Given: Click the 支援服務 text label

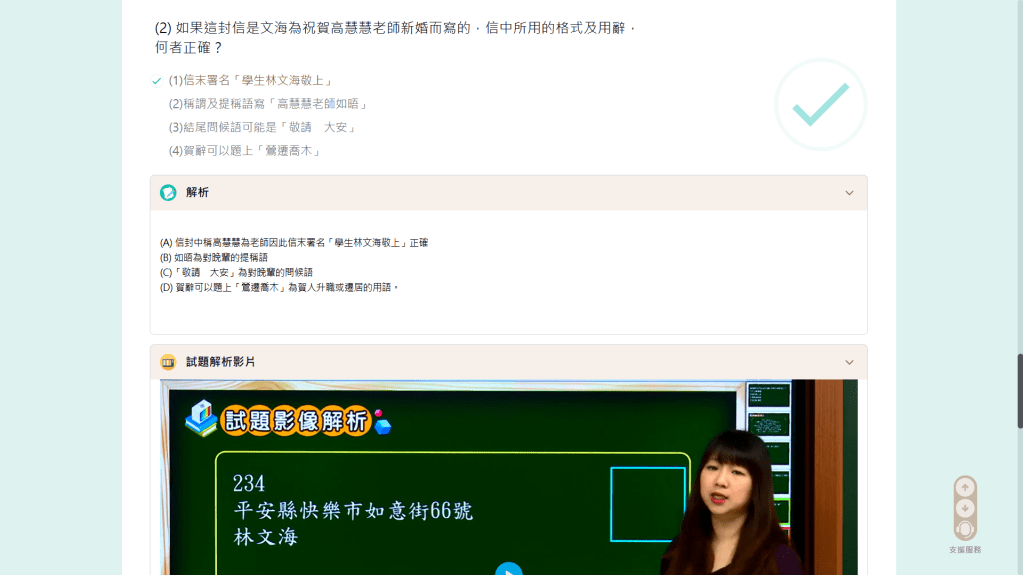Looking at the screenshot, I should 964,550.
